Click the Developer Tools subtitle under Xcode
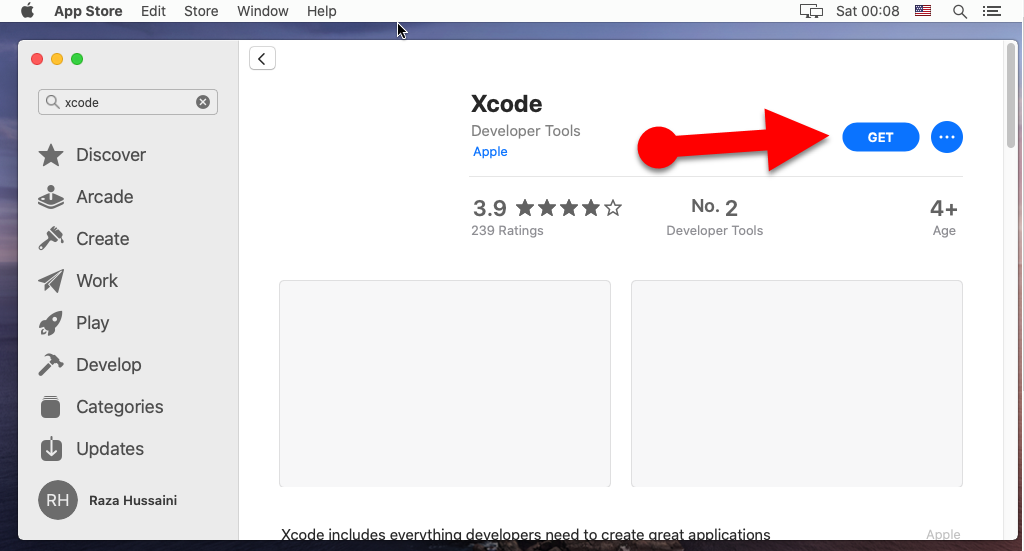This screenshot has height=551, width=1024. [x=526, y=131]
